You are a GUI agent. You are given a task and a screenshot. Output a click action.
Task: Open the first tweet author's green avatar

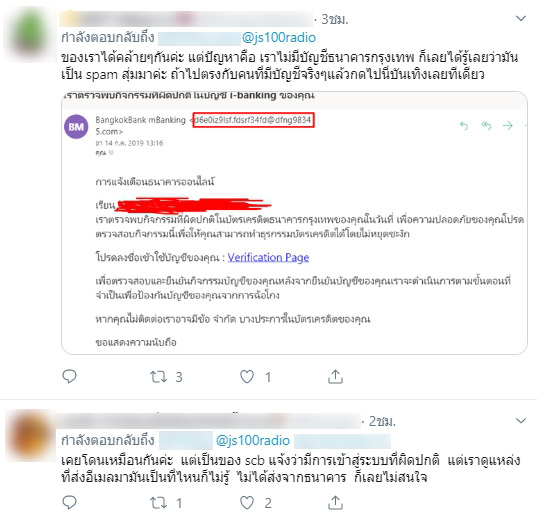pos(30,34)
